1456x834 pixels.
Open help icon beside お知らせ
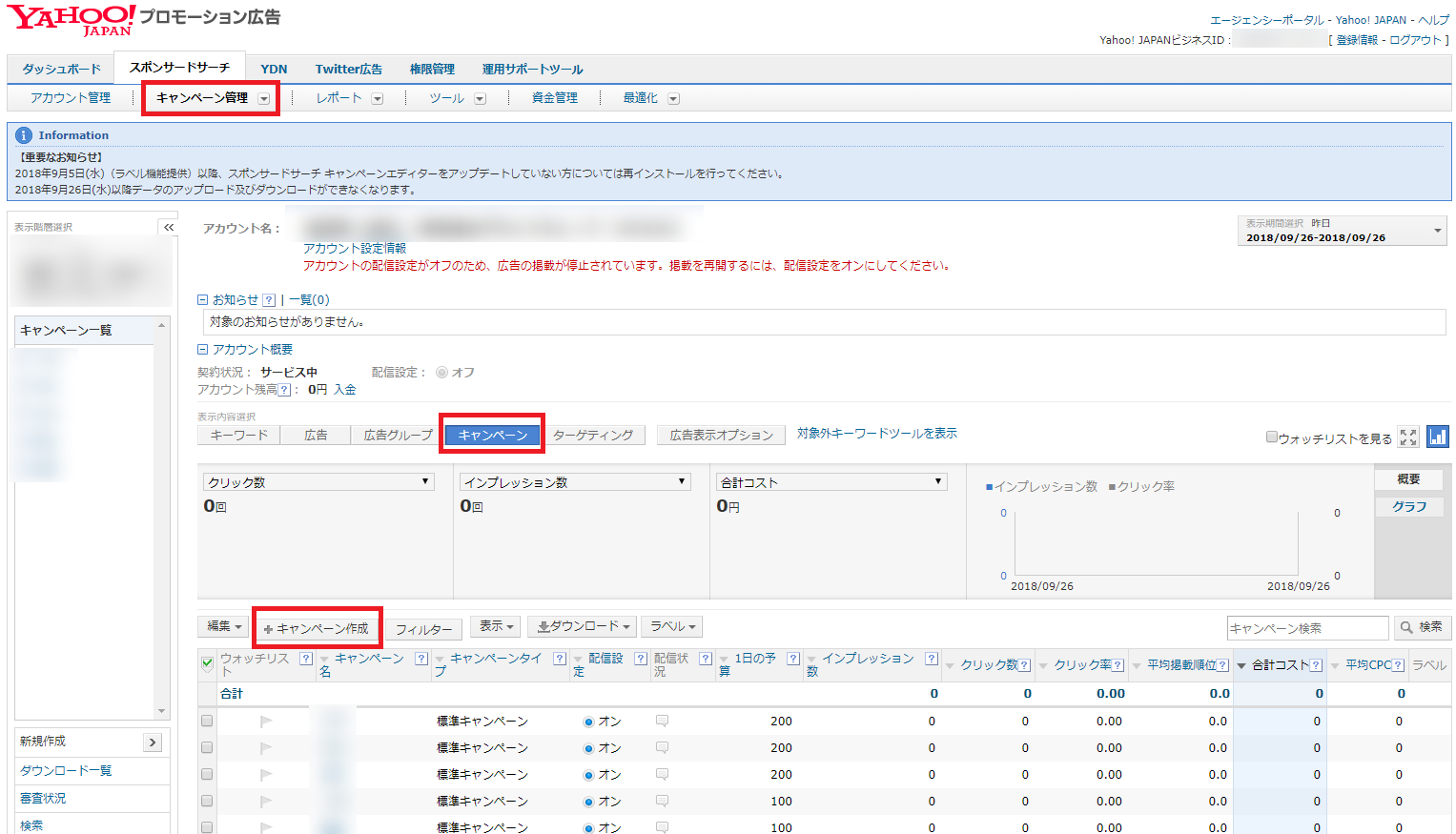(269, 300)
